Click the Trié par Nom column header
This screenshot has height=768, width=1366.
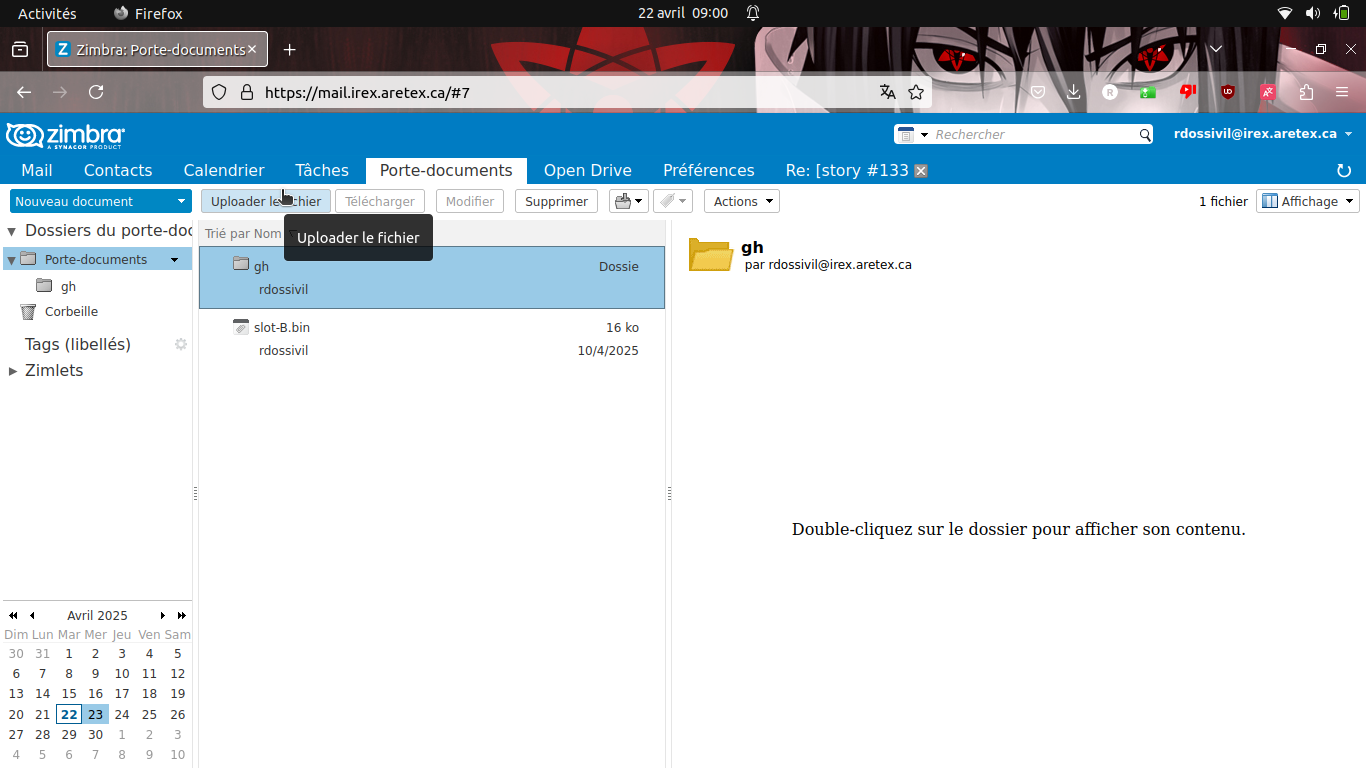tap(243, 233)
